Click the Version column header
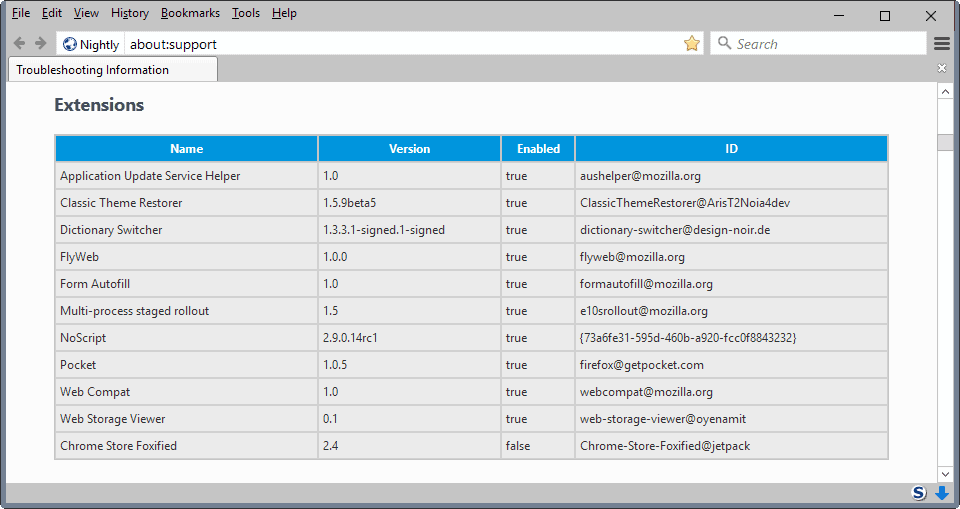The width and height of the screenshot is (960, 509). [410, 149]
